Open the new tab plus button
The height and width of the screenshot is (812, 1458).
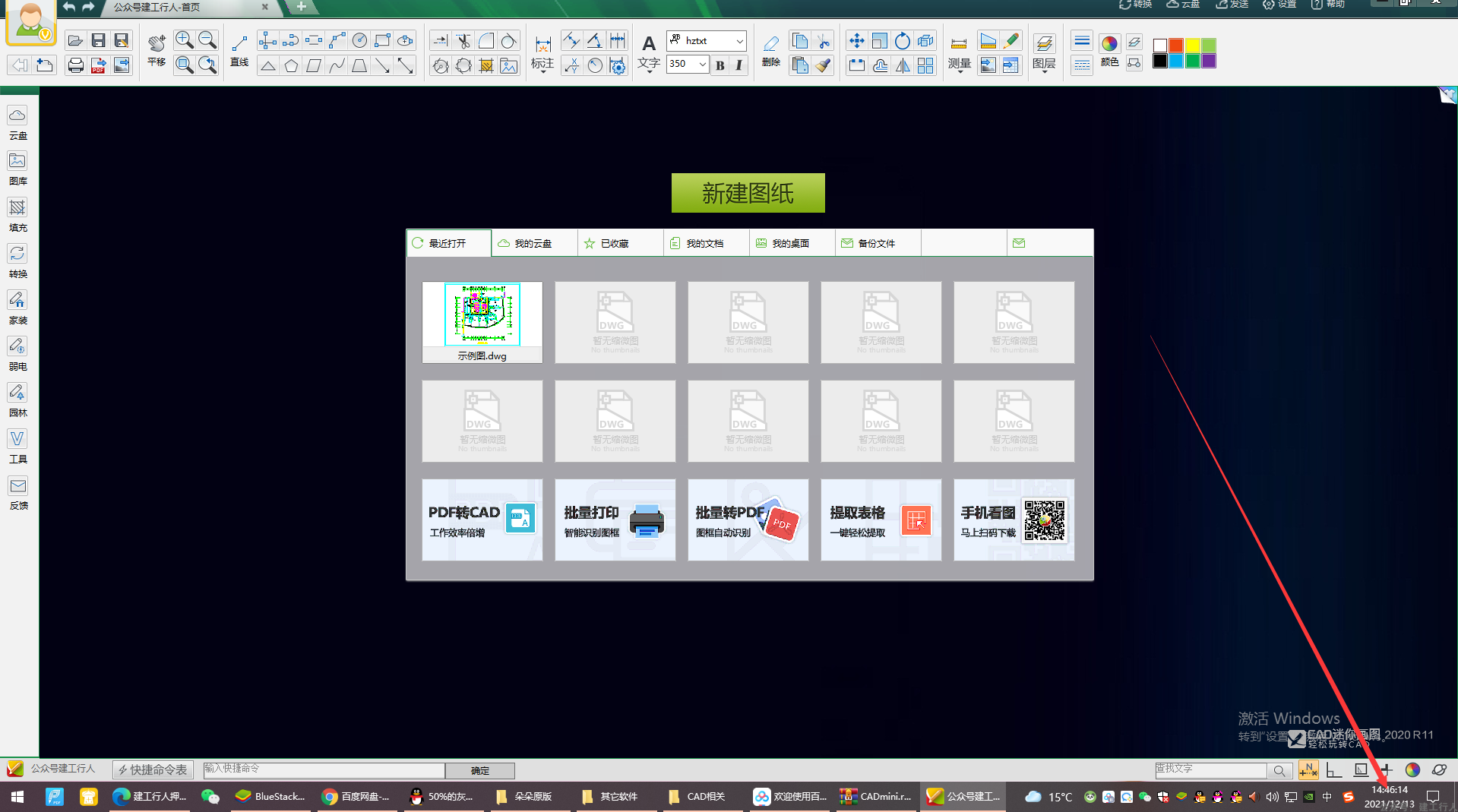coord(302,7)
